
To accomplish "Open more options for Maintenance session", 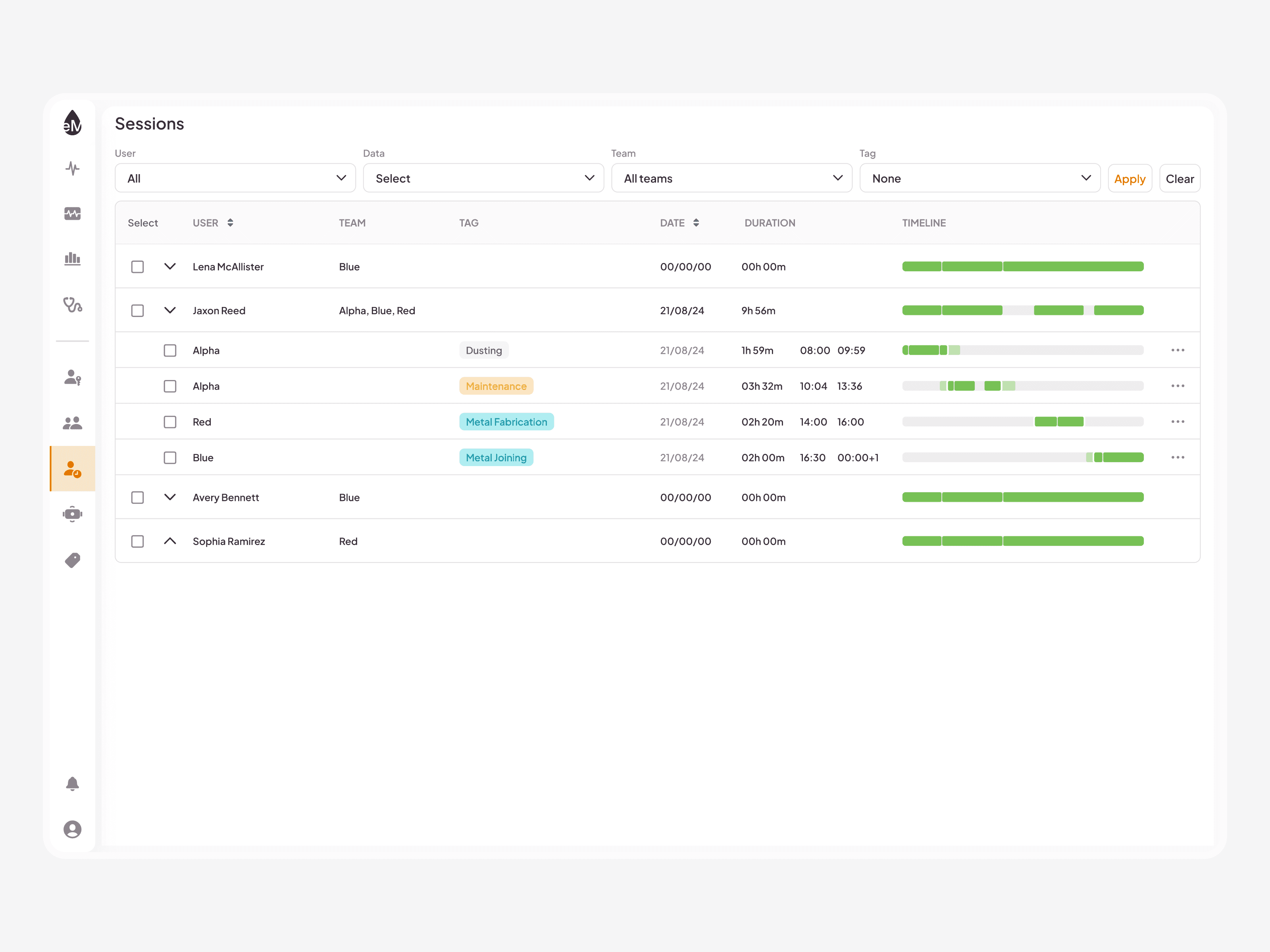I will click(1178, 386).
